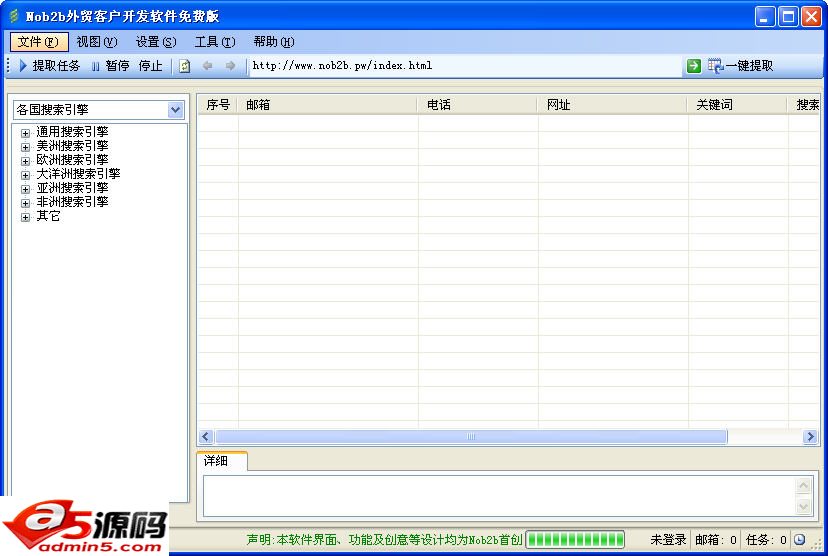828x556 pixels.
Task: Click the green progress bar in status bar
Action: pyautogui.click(x=575, y=539)
